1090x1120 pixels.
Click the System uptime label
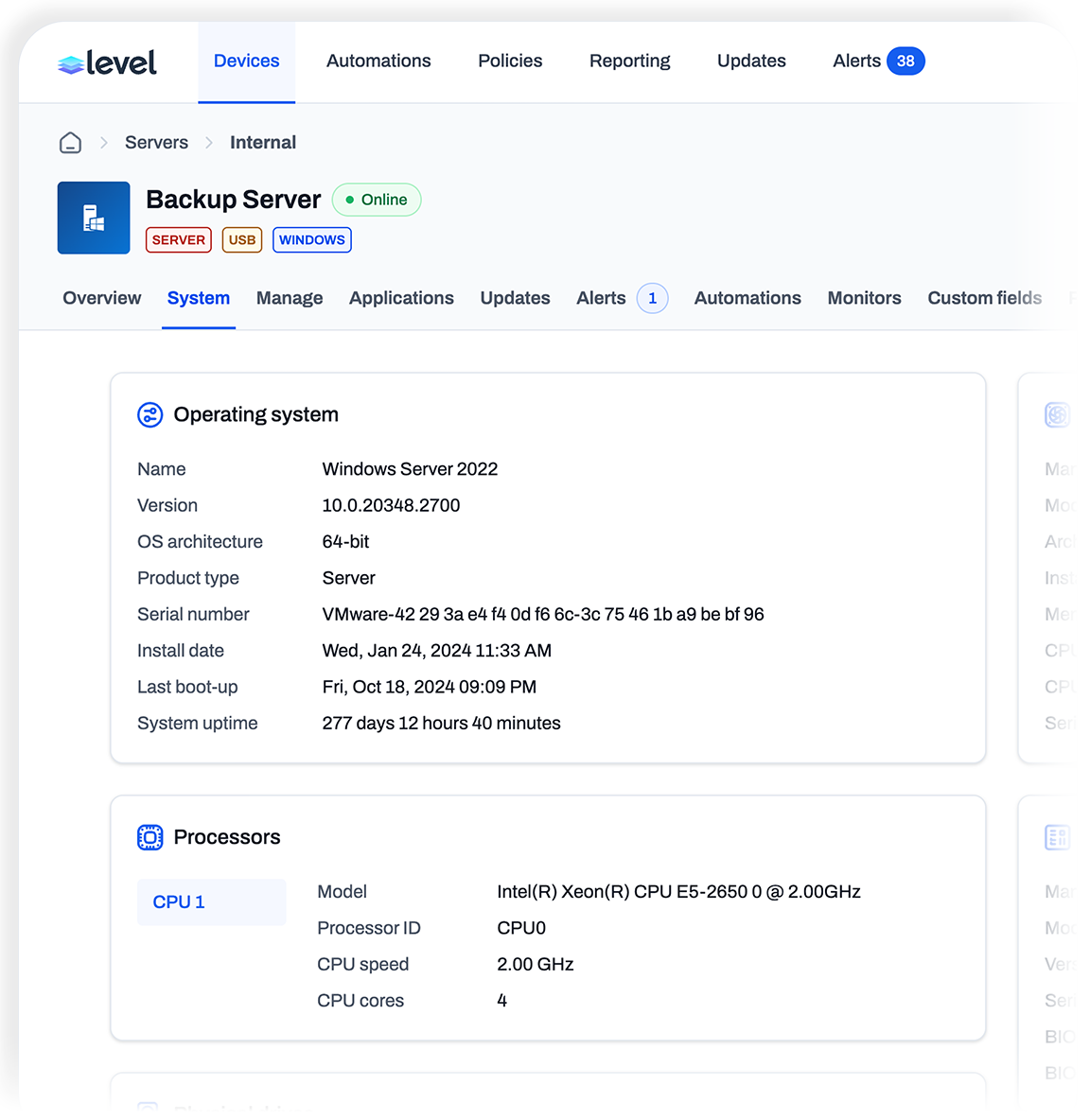197,724
